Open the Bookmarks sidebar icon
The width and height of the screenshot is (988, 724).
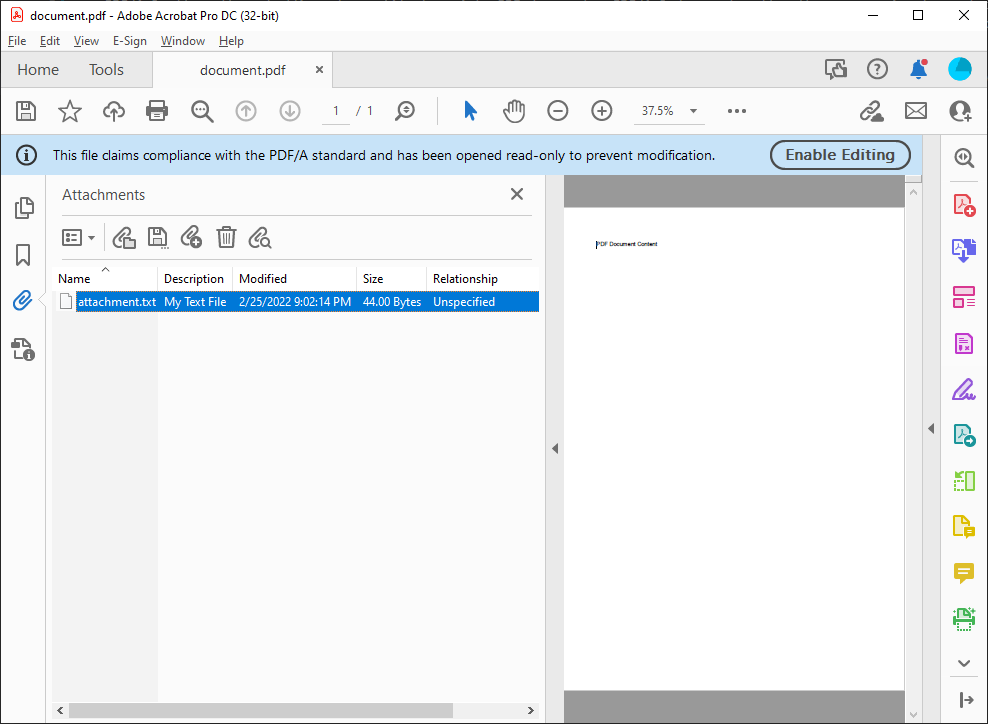[23, 255]
